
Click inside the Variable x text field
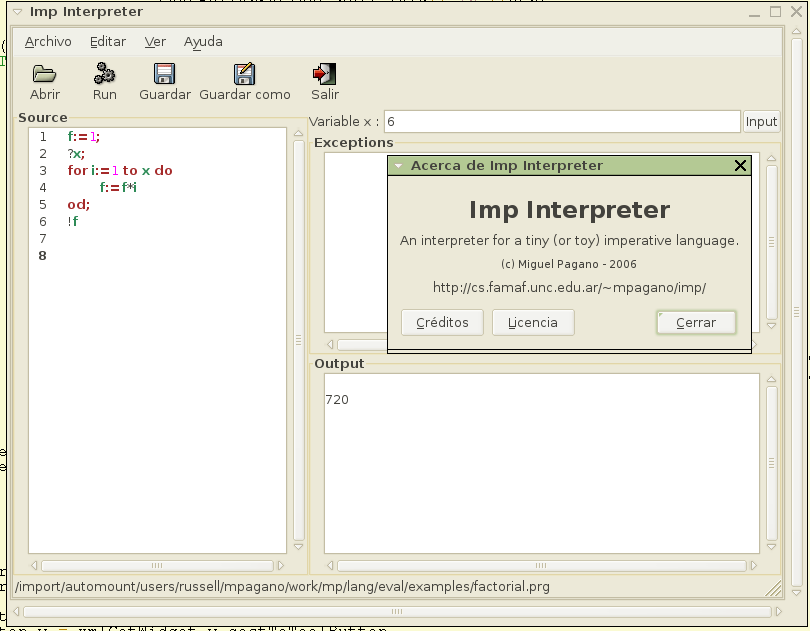click(560, 120)
